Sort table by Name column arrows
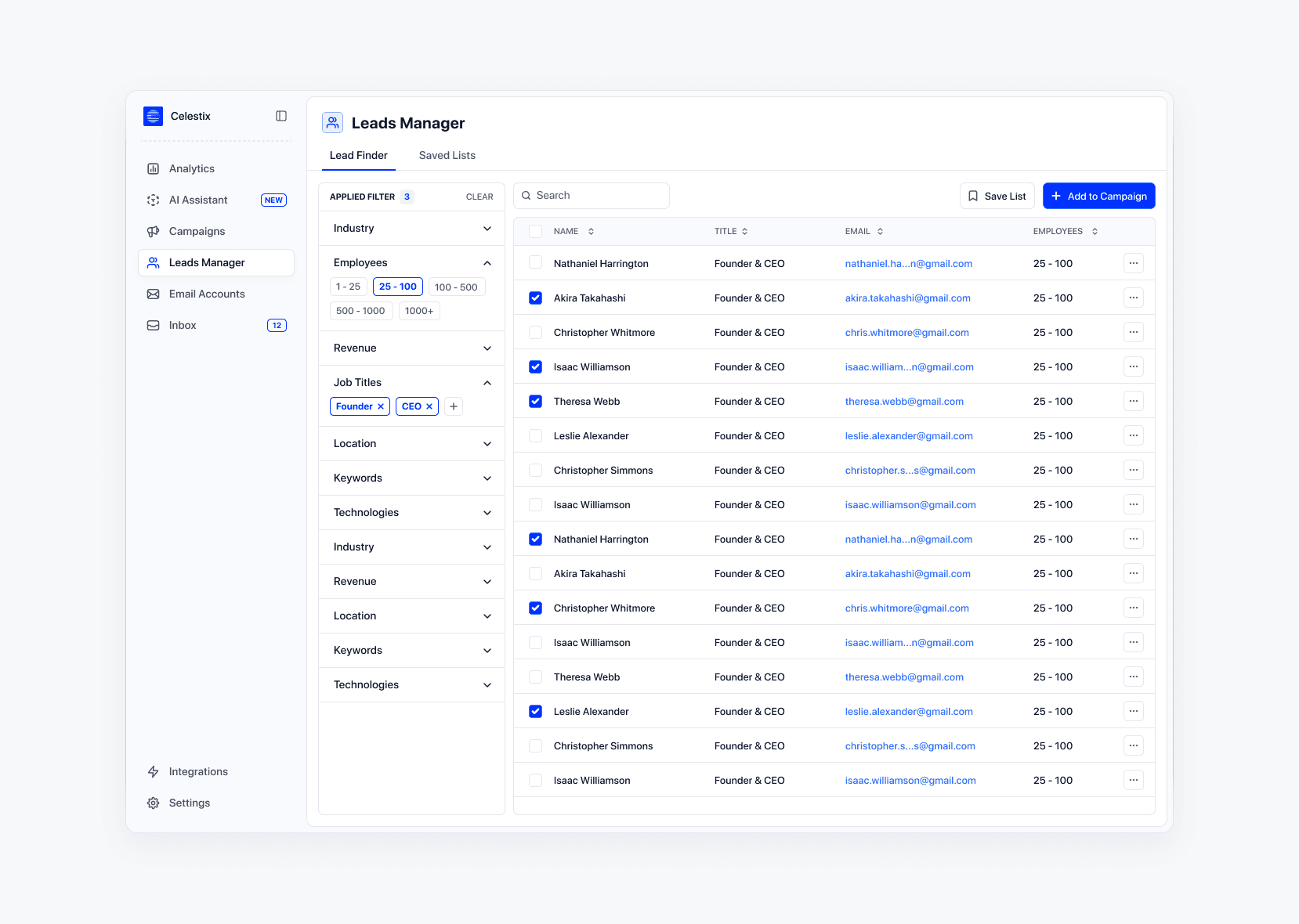Image resolution: width=1299 pixels, height=924 pixels. tap(591, 231)
